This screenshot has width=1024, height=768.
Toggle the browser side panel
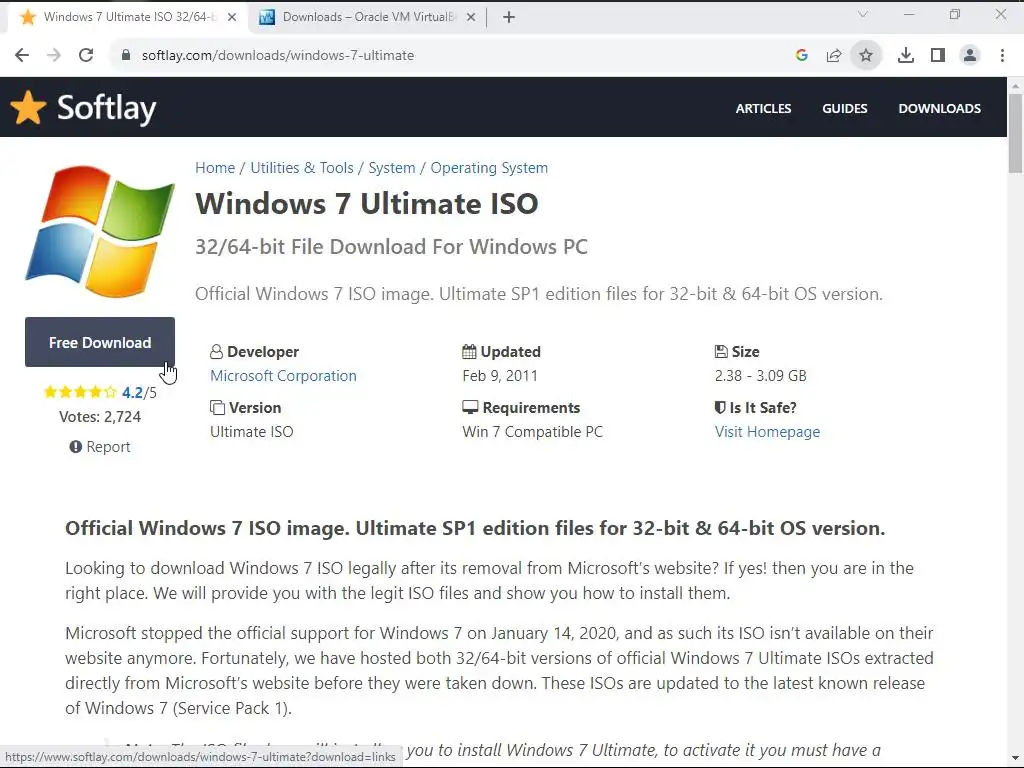pos(938,56)
